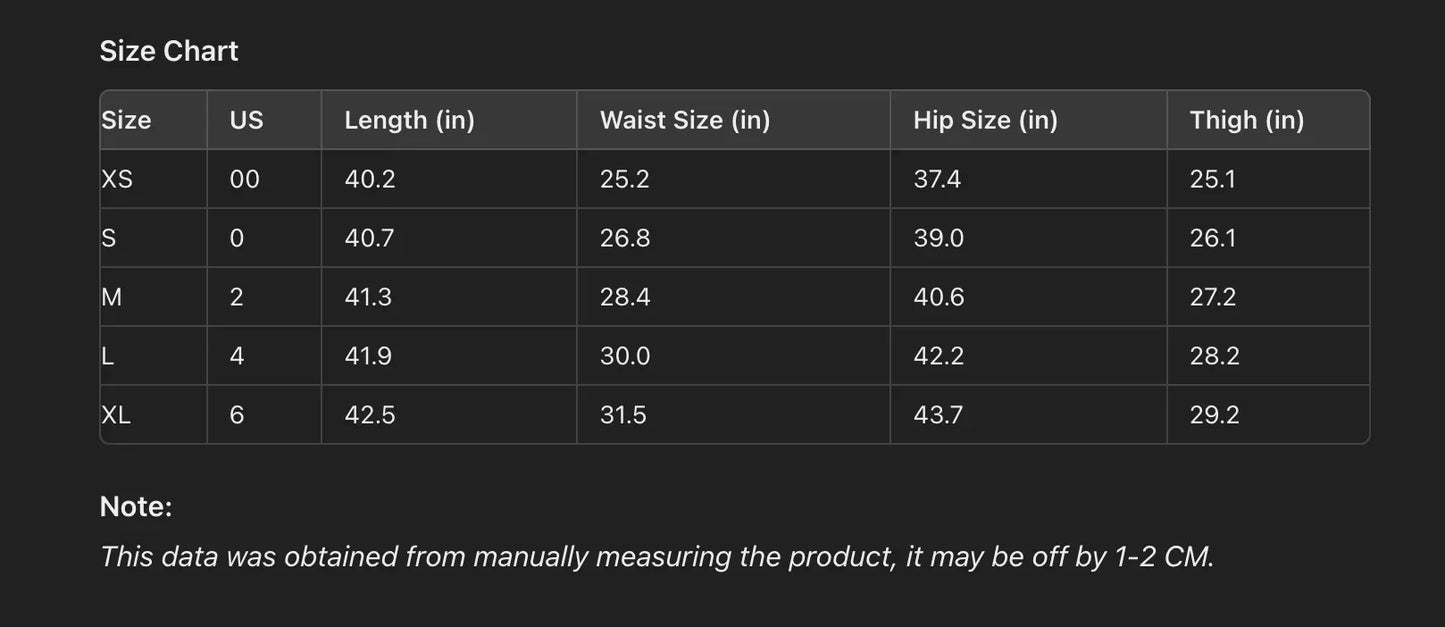Select thigh value 29.2 for size XL
The height and width of the screenshot is (627, 1445).
1214,415
